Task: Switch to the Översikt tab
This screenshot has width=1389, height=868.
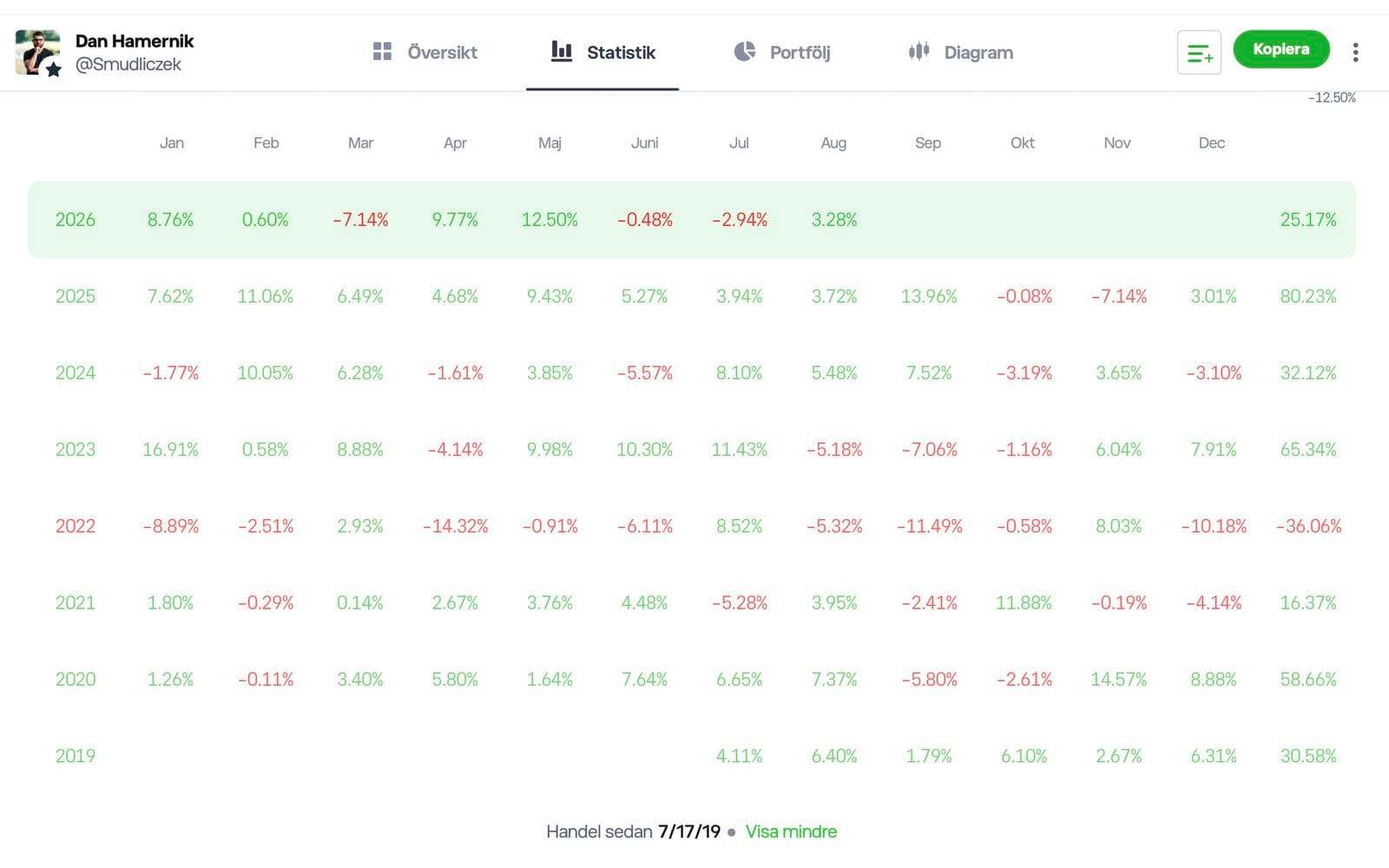Action: click(425, 52)
